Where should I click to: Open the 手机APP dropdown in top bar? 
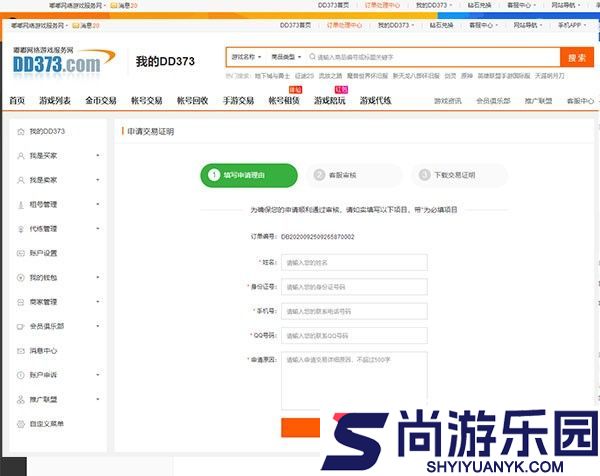click(x=572, y=25)
